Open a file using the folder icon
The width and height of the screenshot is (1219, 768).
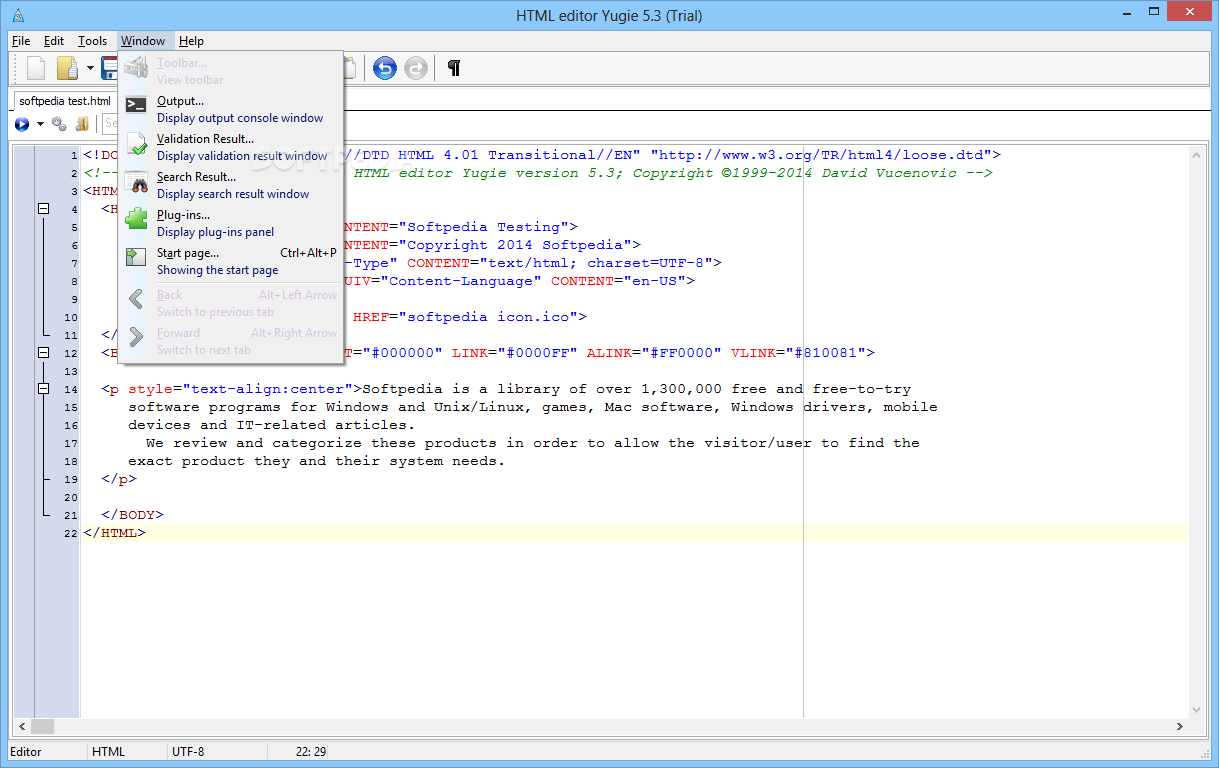[x=67, y=68]
